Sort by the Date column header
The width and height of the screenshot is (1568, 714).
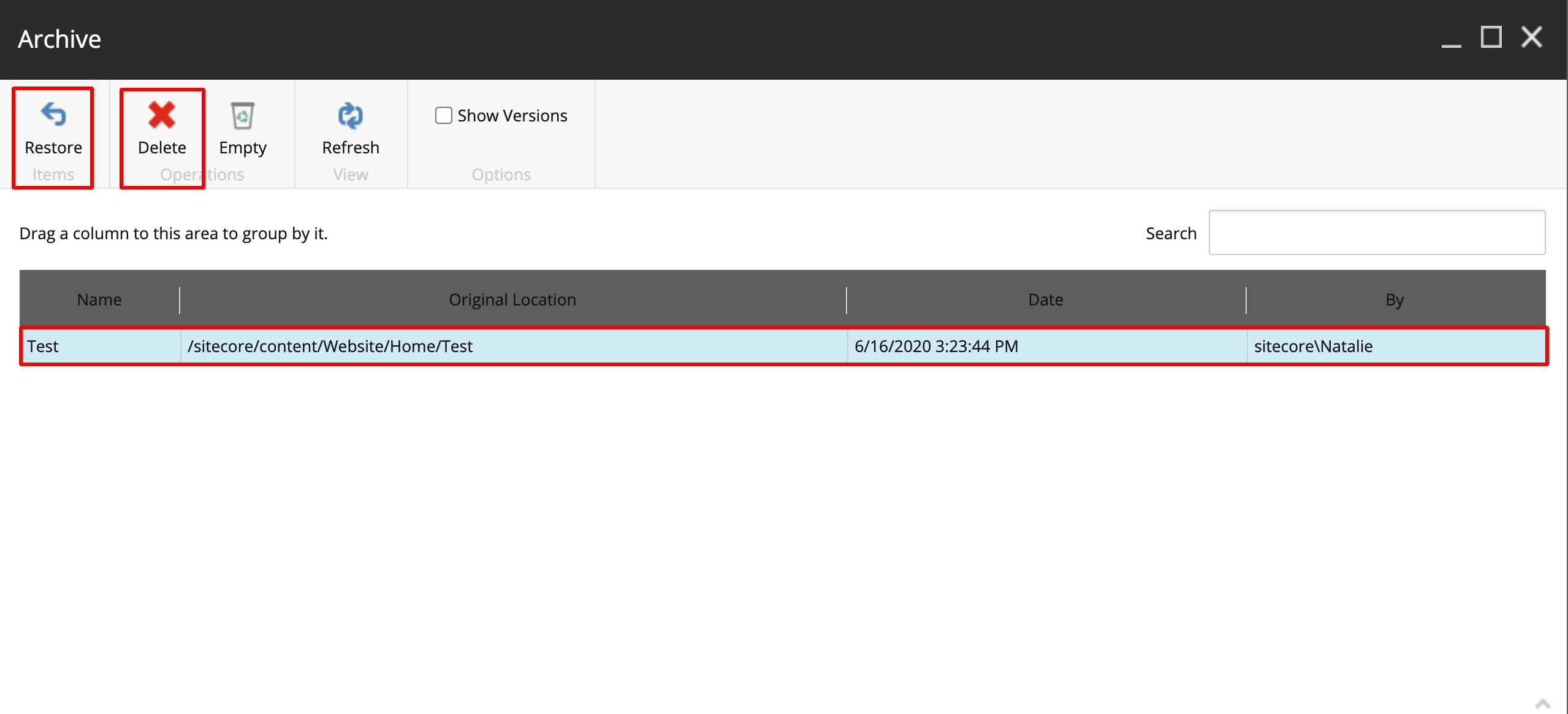[x=1046, y=299]
